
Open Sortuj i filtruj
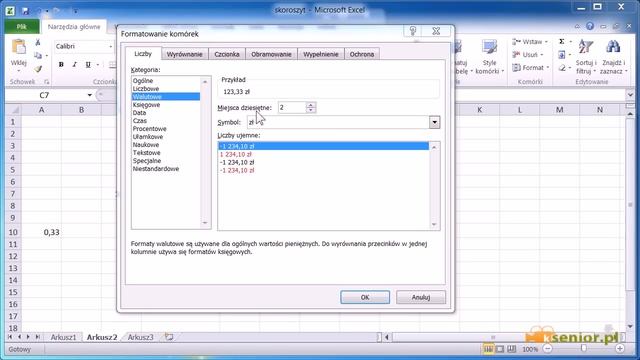pyautogui.click(x=586, y=57)
